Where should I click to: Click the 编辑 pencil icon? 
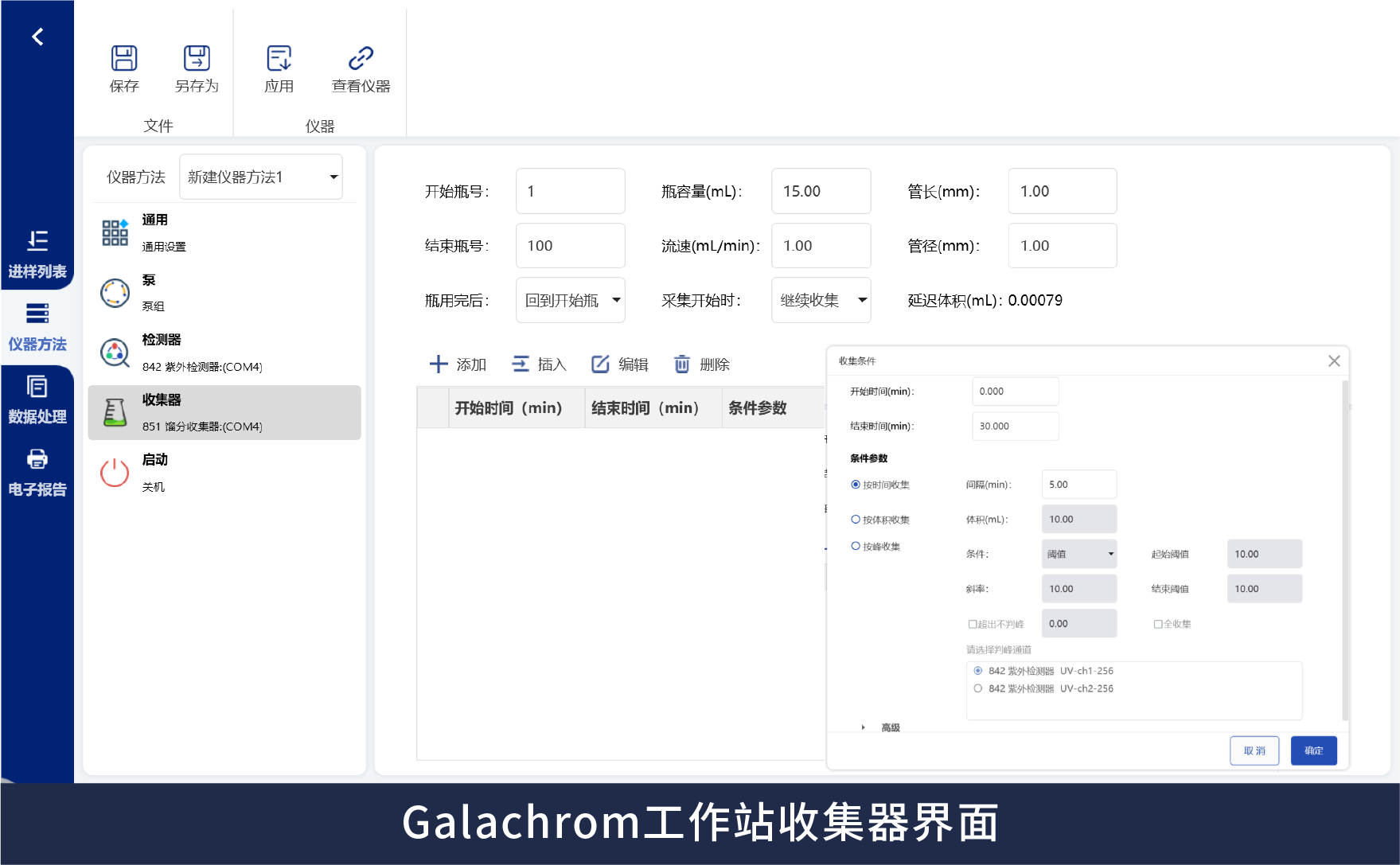click(x=600, y=364)
